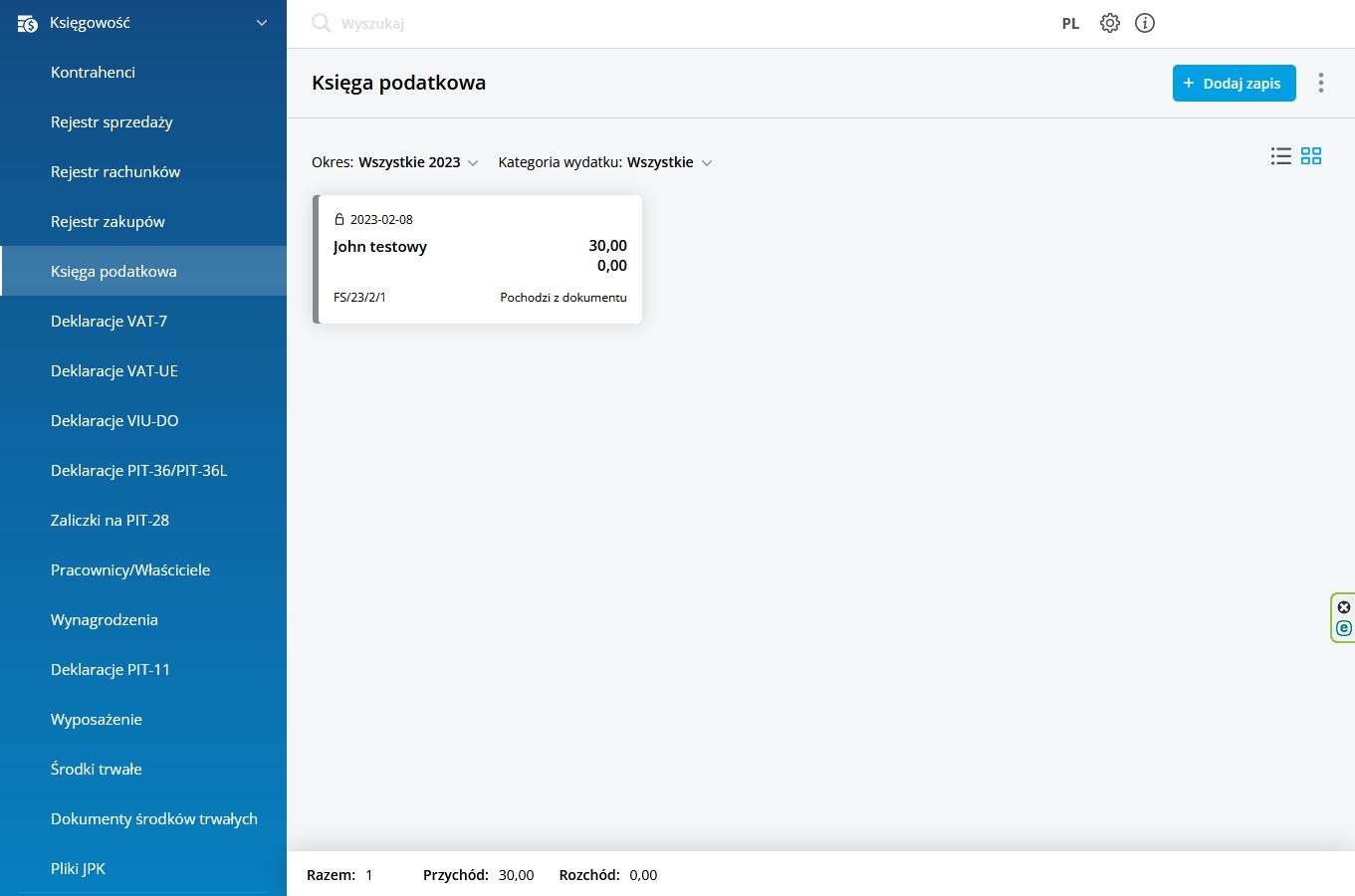
Task: Switch to grid view layout
Action: (x=1311, y=156)
